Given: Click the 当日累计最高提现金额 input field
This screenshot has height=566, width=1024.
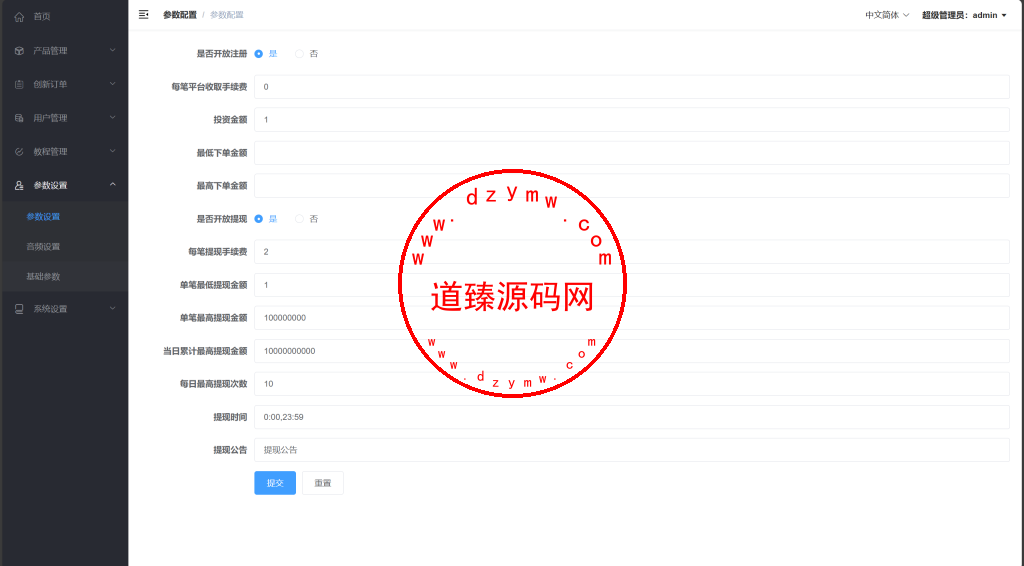Looking at the screenshot, I should tap(632, 351).
